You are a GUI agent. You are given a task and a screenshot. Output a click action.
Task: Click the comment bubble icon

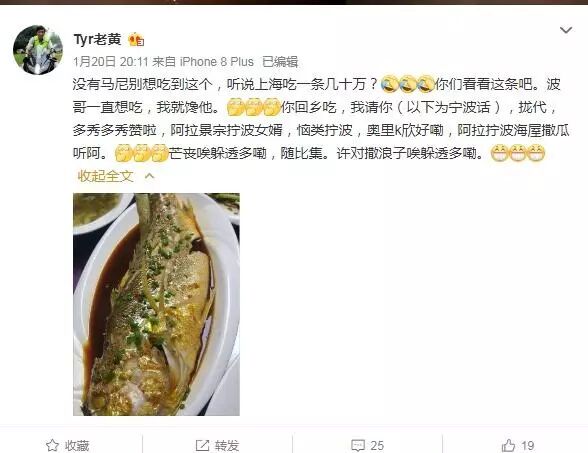[x=358, y=446]
